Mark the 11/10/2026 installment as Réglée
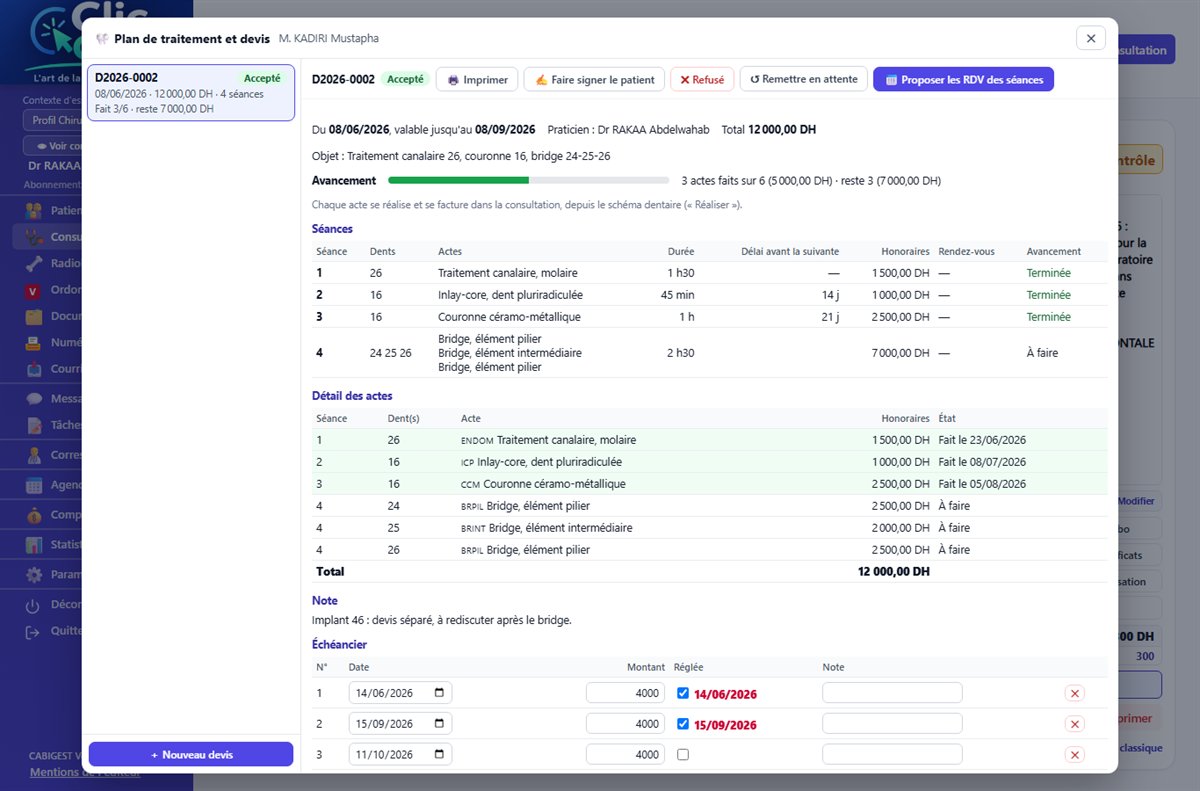 (x=683, y=755)
